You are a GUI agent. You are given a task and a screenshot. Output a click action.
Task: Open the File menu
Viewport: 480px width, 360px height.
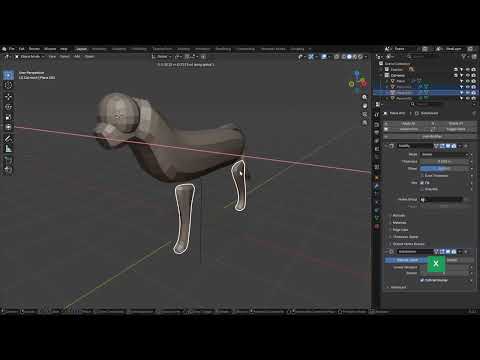coord(12,49)
